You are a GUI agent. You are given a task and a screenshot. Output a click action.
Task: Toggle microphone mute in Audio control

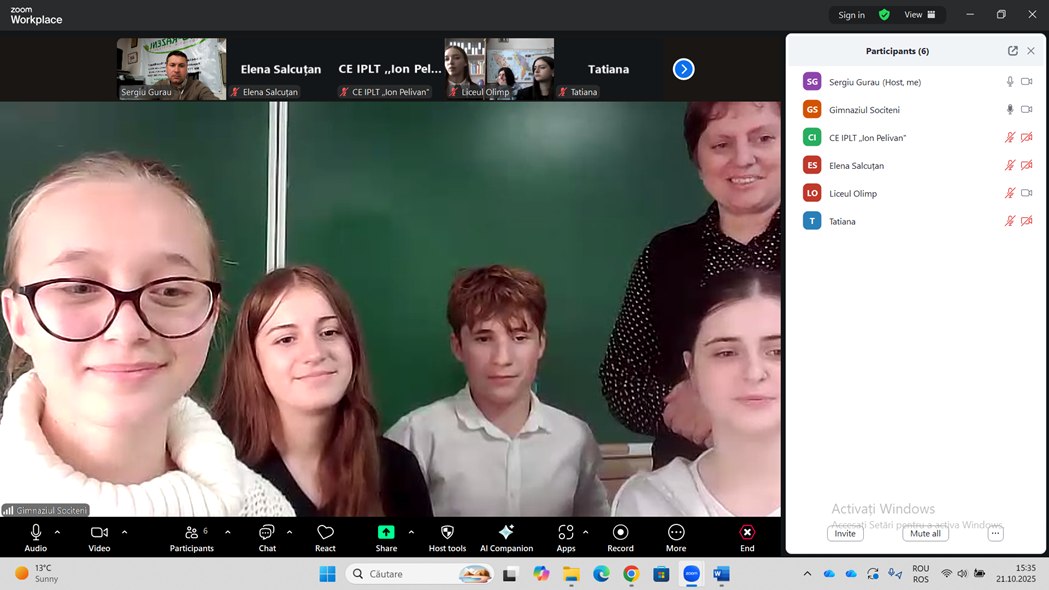[x=36, y=532]
